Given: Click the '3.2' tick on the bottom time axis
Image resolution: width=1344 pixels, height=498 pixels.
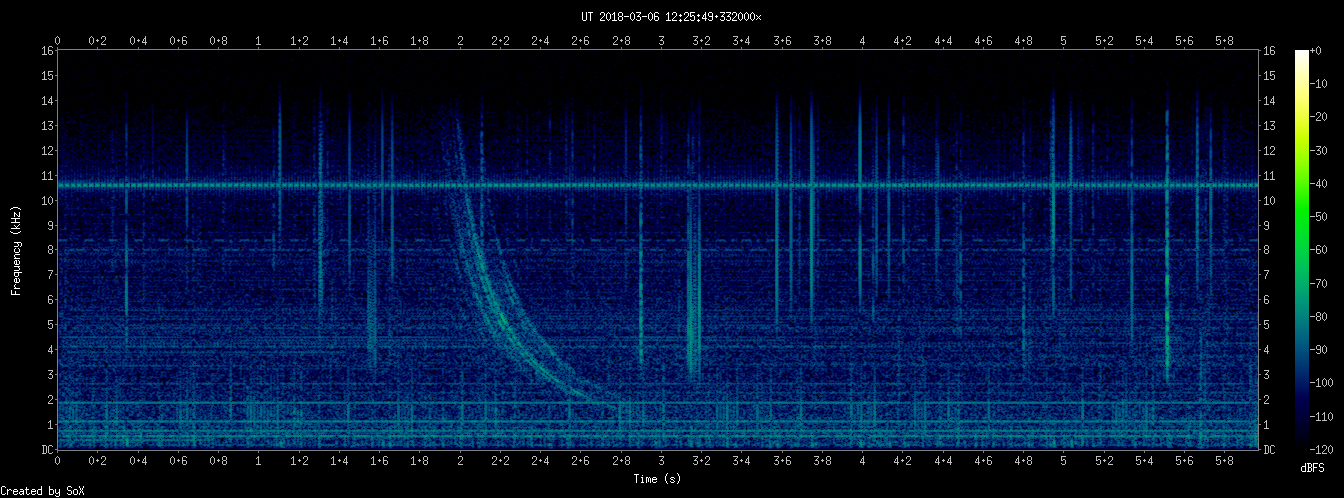Looking at the screenshot, I should 701,462.
